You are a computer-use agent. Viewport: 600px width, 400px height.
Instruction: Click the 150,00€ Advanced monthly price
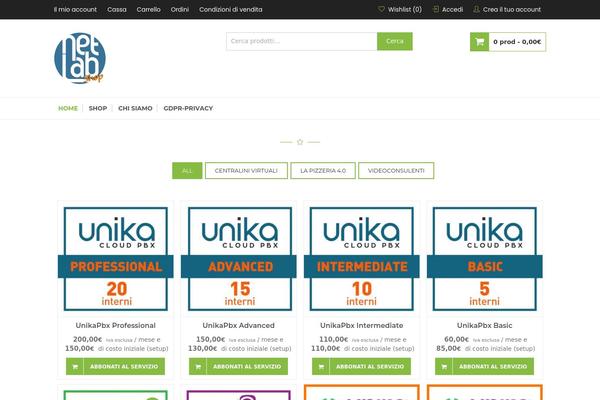210,340
